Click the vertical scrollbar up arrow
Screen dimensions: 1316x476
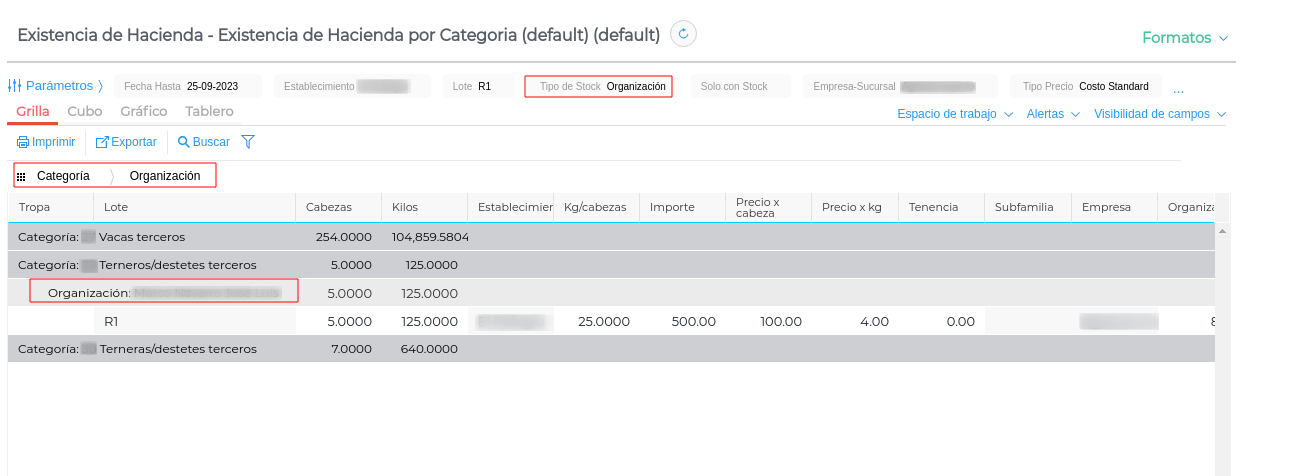1221,230
